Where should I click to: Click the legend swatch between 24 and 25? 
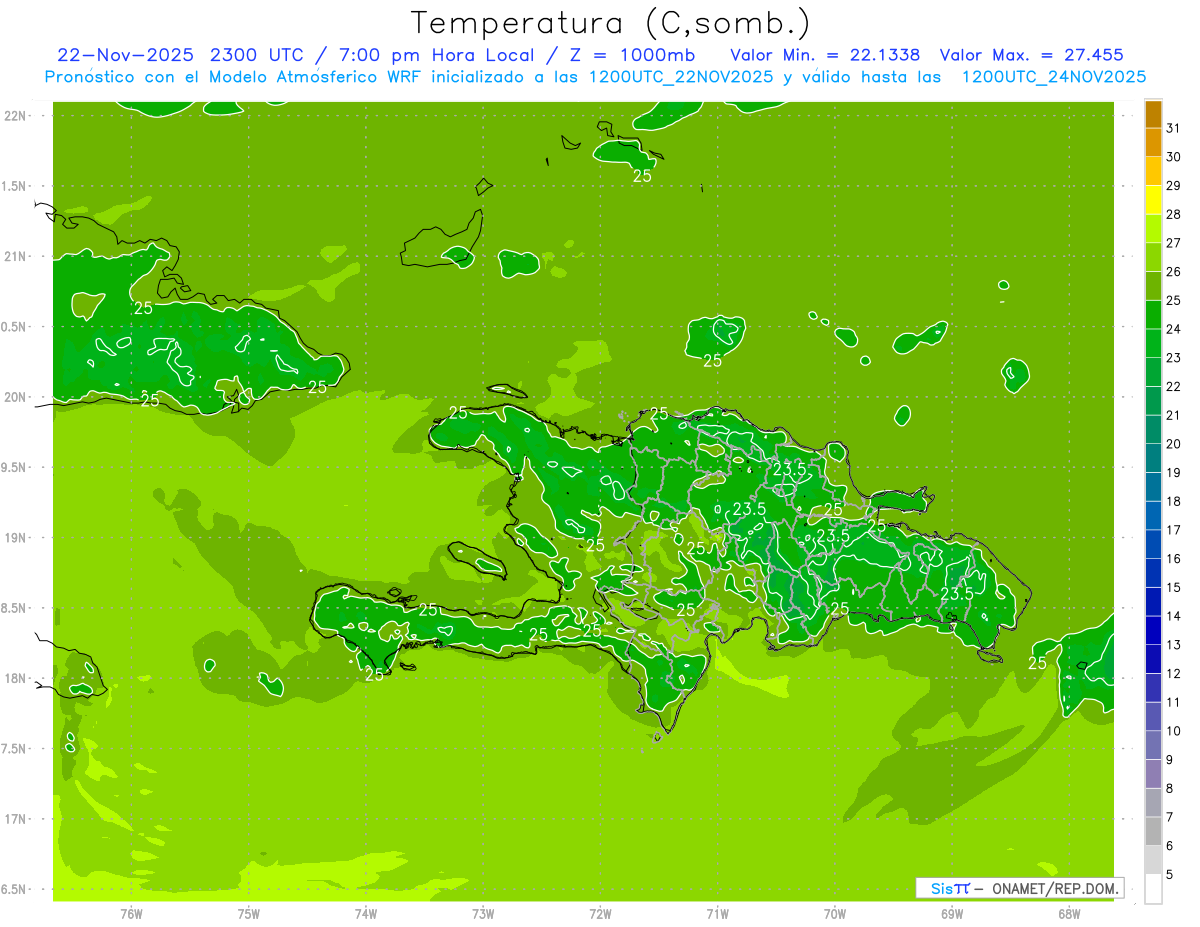coord(1153,315)
